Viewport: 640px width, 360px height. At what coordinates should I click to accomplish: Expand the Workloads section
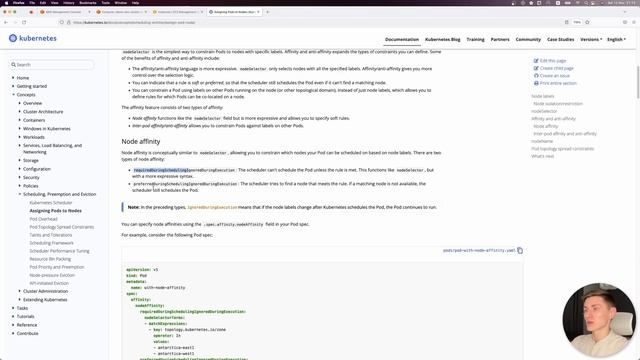pos(20,137)
